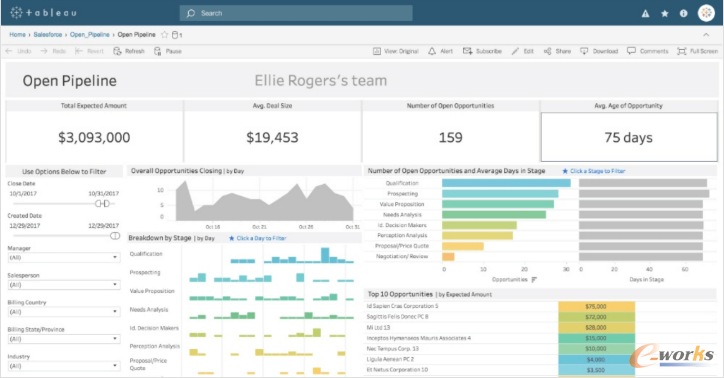This screenshot has width=724, height=378.
Task: Click the Close Date slider handle
Action: point(102,204)
